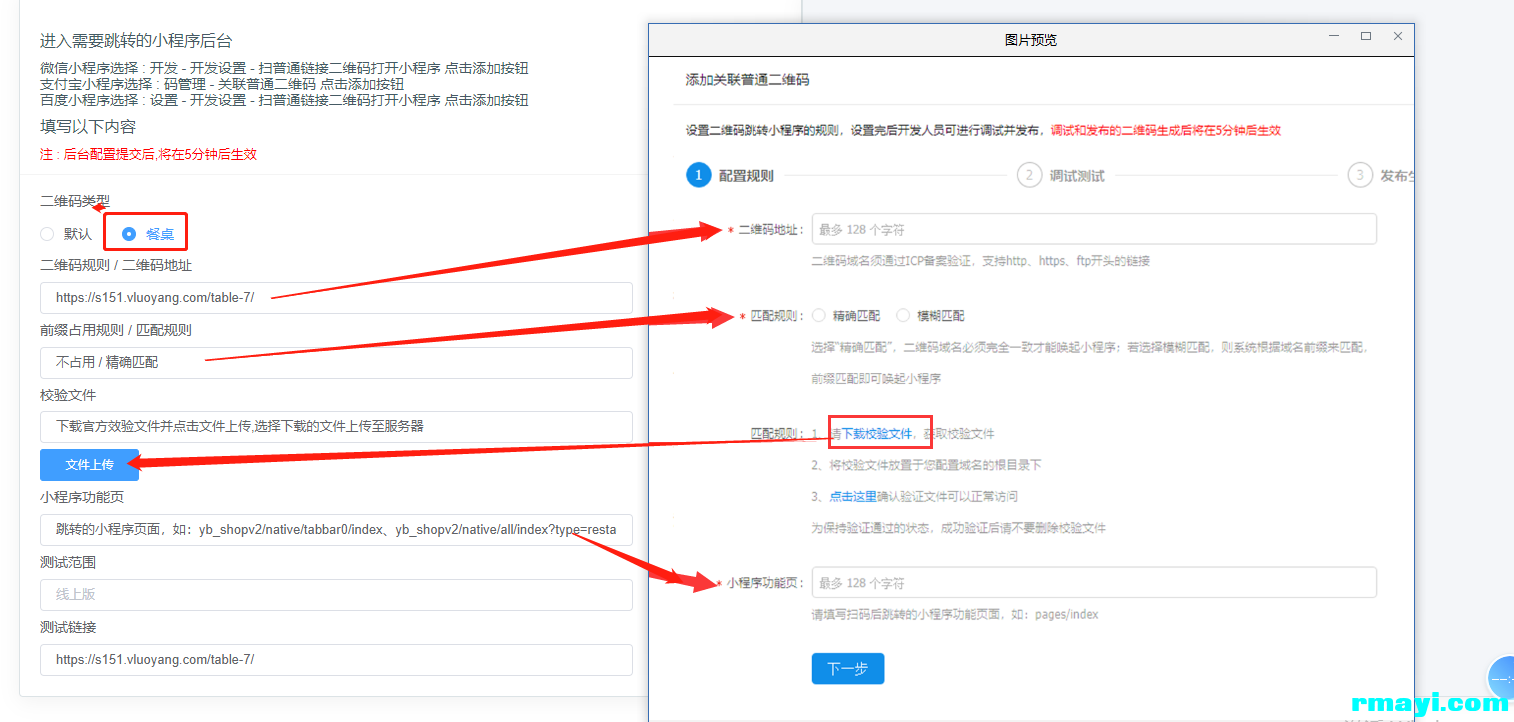Screen dimensions: 1514x722
Task: Click the 前缀占用规则 / 匹配规则 field
Action: coord(336,362)
